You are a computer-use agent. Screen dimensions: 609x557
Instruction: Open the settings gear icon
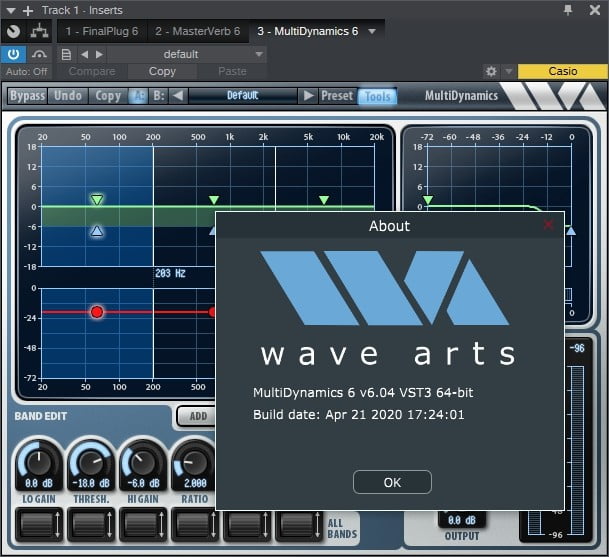tap(491, 71)
